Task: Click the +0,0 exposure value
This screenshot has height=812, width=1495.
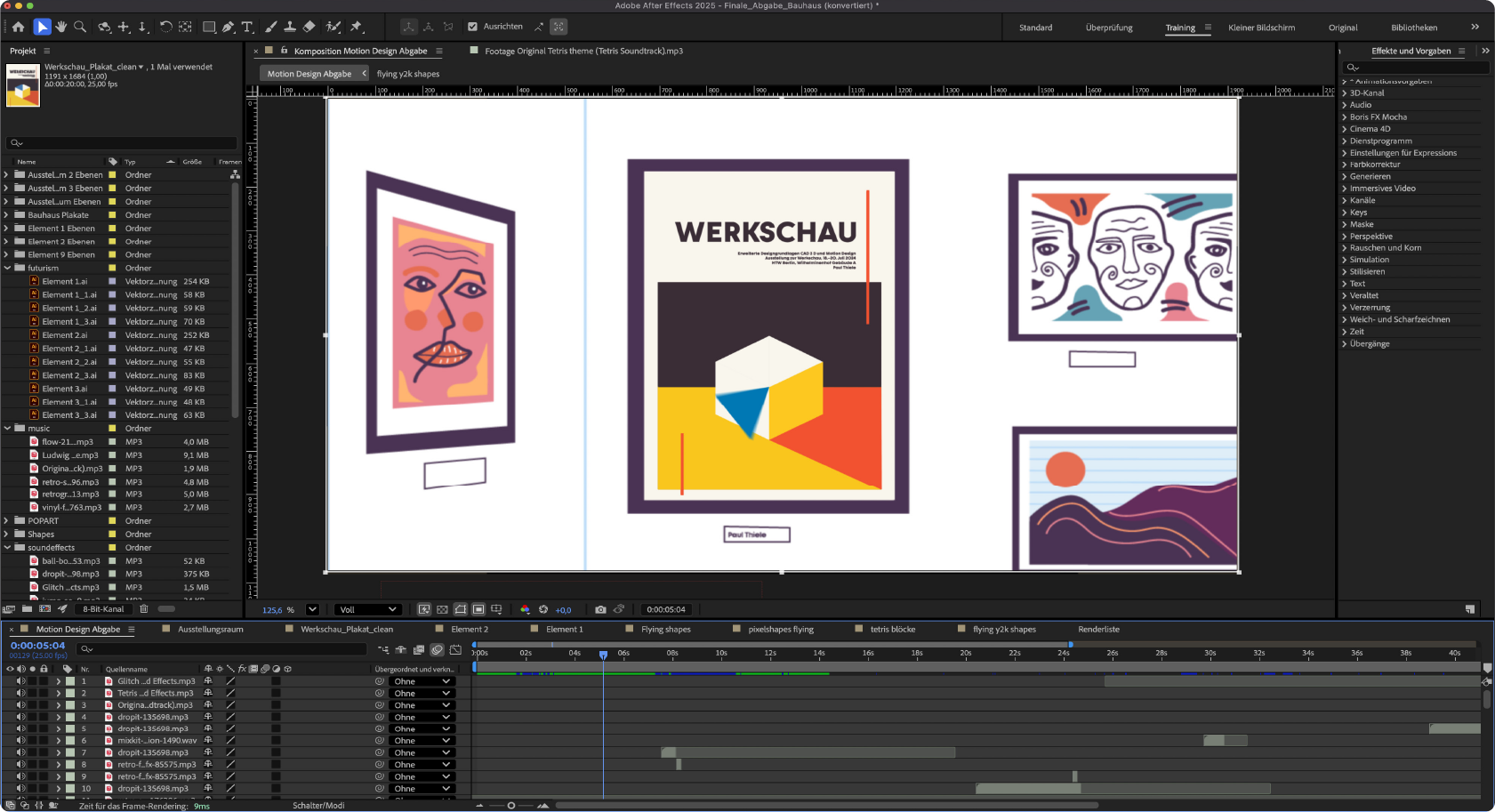Action: pyautogui.click(x=563, y=610)
